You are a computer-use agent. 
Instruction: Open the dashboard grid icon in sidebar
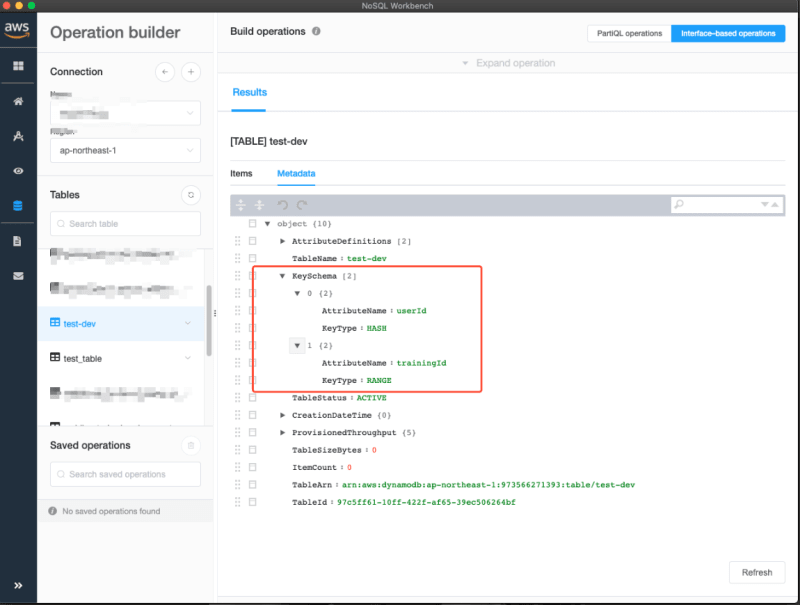[18, 66]
